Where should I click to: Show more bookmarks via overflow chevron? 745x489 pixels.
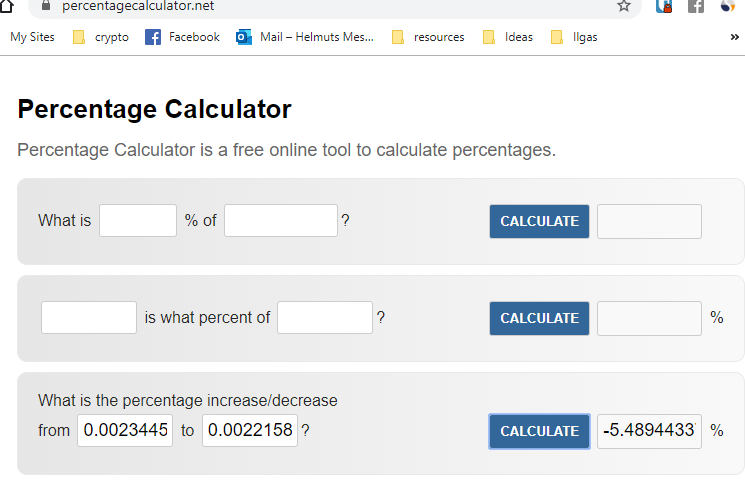coord(735,37)
